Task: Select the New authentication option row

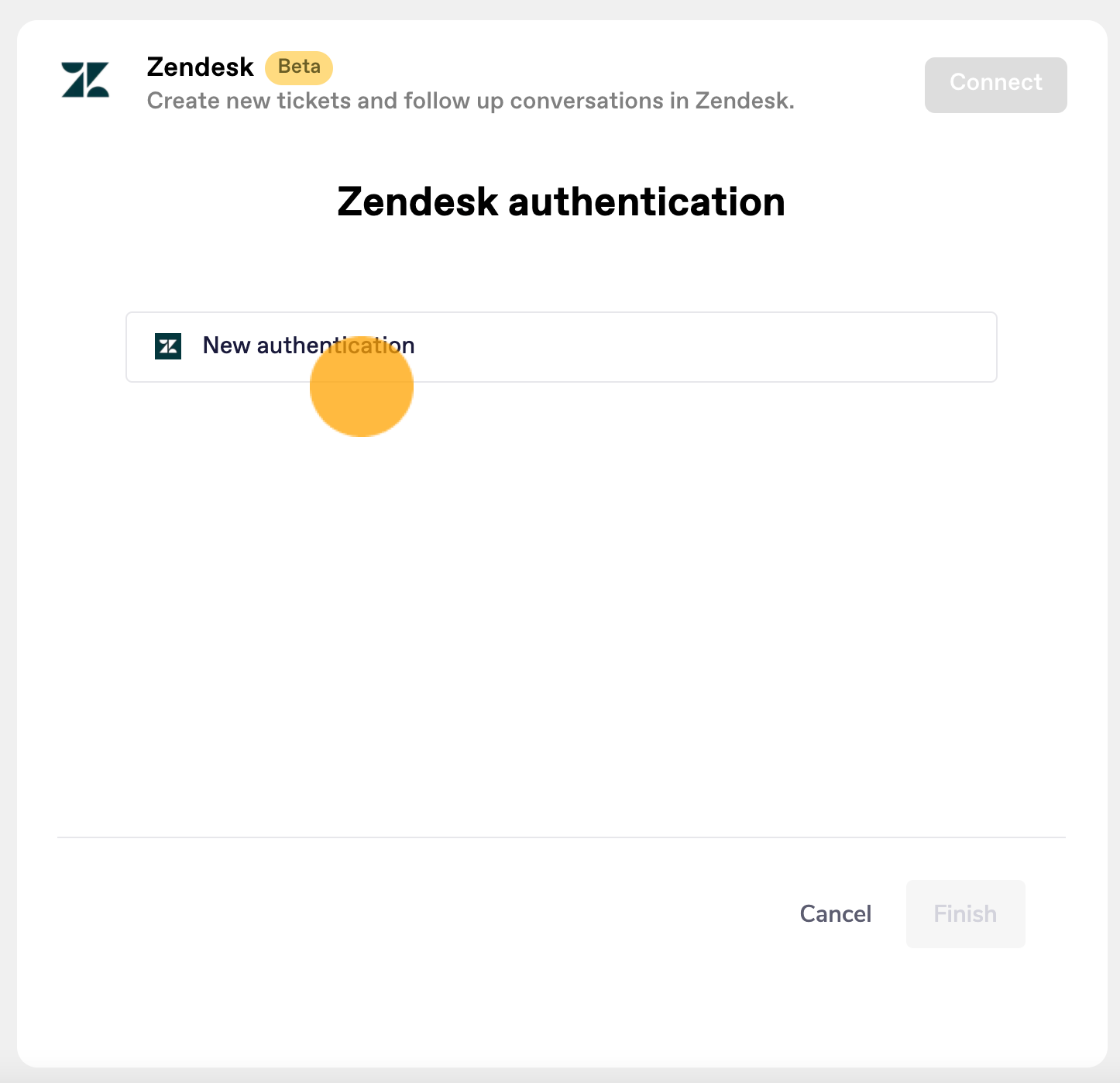Action: (x=562, y=347)
